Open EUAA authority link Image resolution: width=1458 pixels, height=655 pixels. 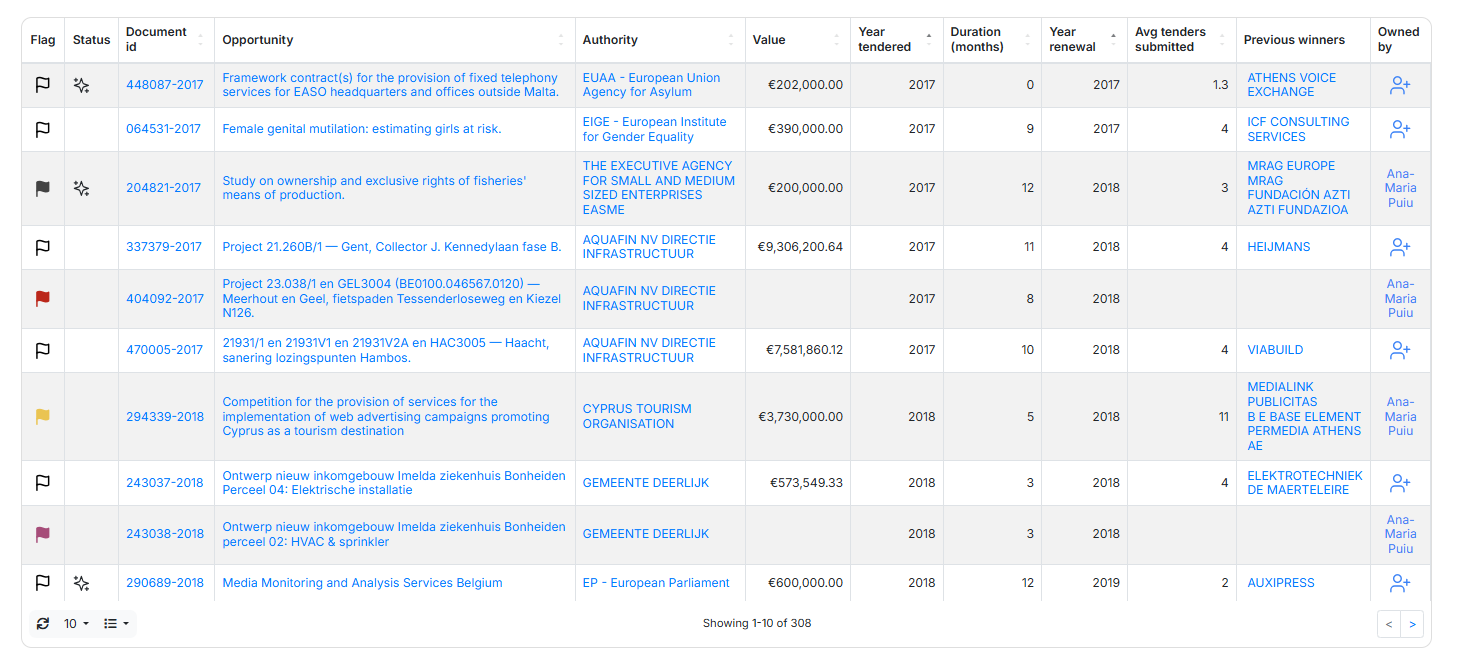coord(651,85)
